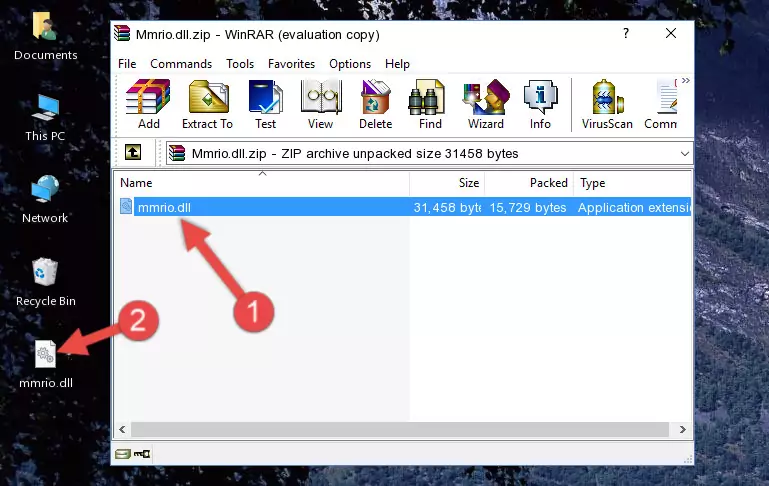Click the WinRAR books icon in title bar

(122, 33)
